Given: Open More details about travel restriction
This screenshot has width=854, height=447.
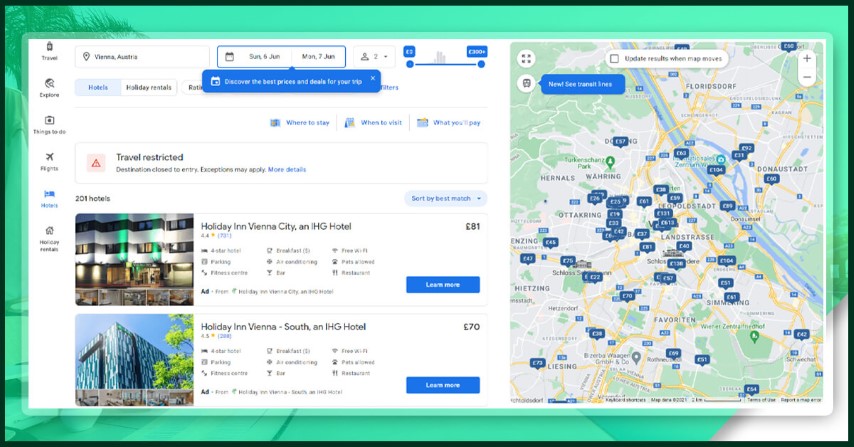Looking at the screenshot, I should click(x=287, y=170).
